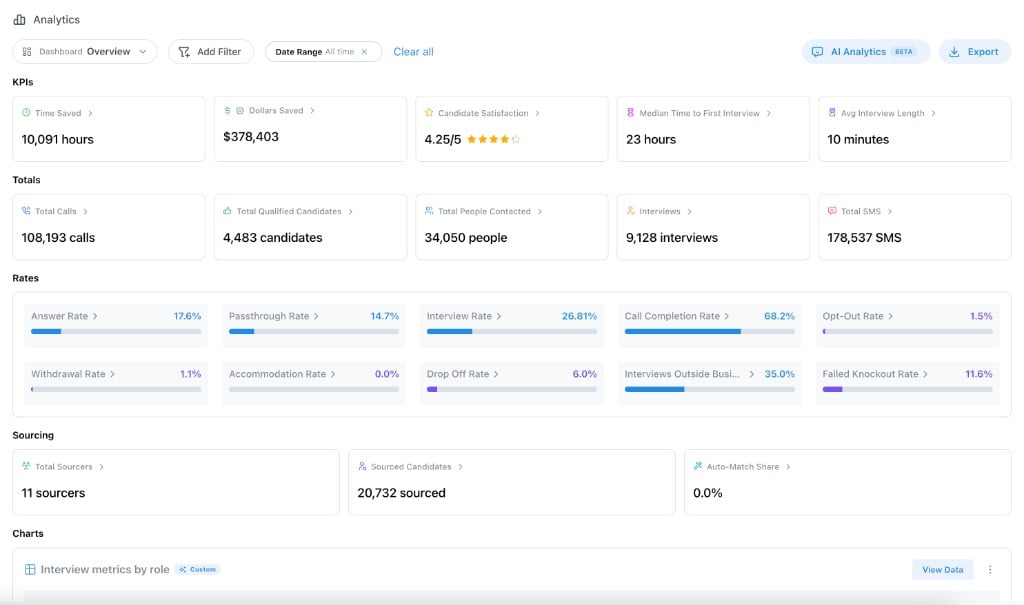The image size is (1024, 605).
Task: Click the $378,403 value
Action: pyautogui.click(x=251, y=137)
